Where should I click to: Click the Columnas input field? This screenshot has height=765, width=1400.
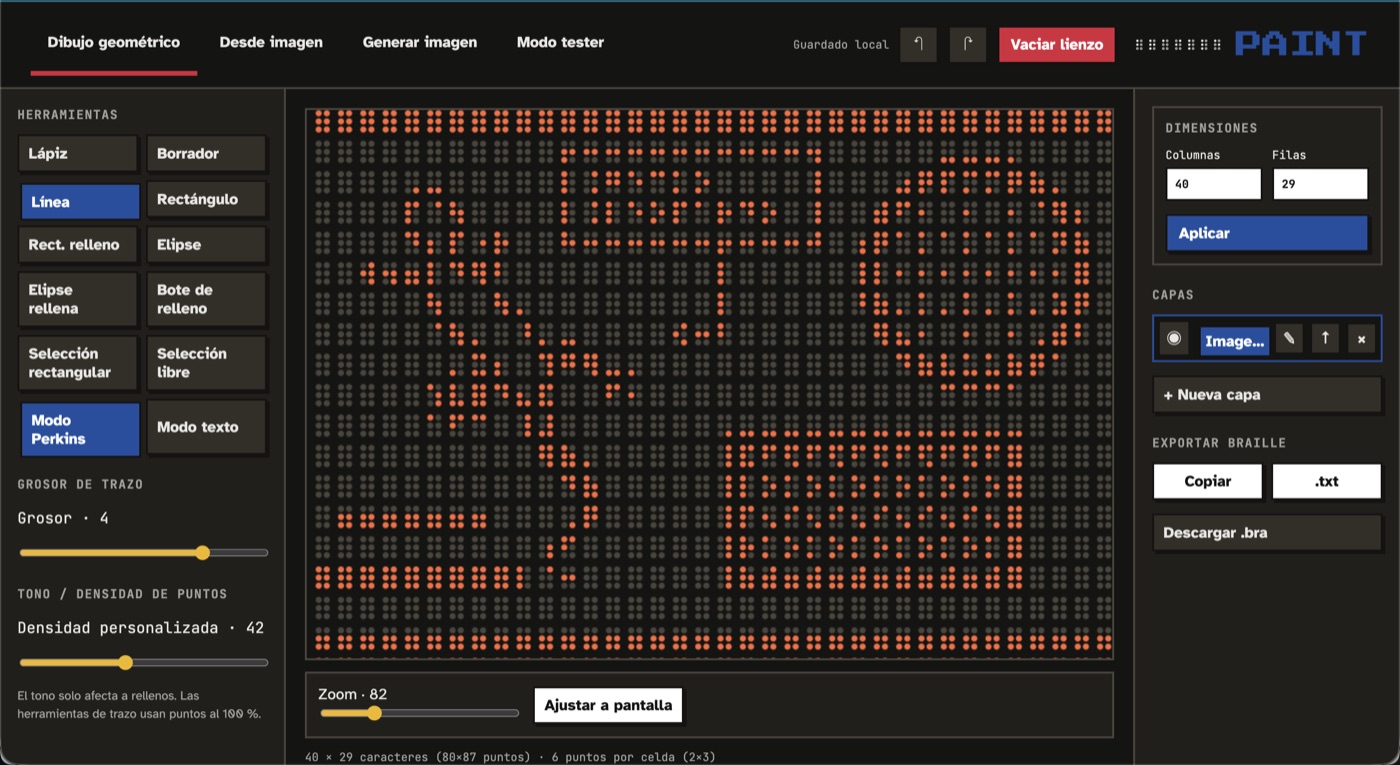pyautogui.click(x=1214, y=184)
